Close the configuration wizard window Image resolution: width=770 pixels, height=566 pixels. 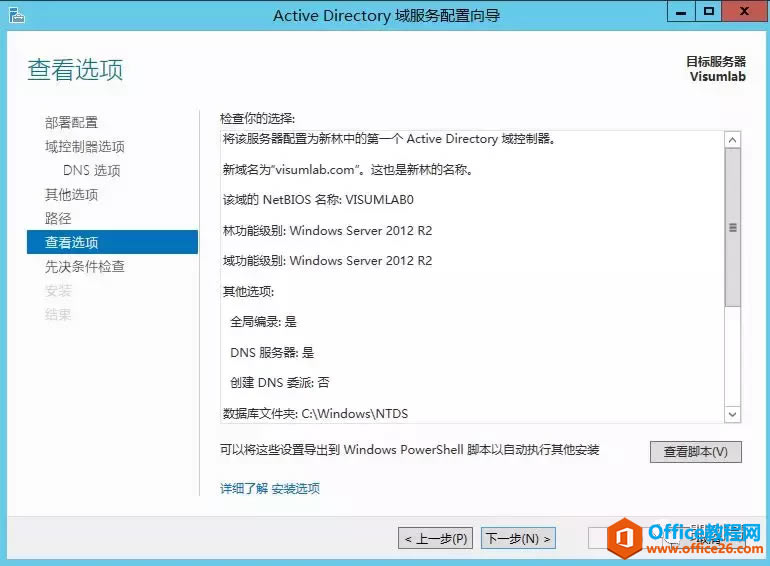[x=744, y=11]
